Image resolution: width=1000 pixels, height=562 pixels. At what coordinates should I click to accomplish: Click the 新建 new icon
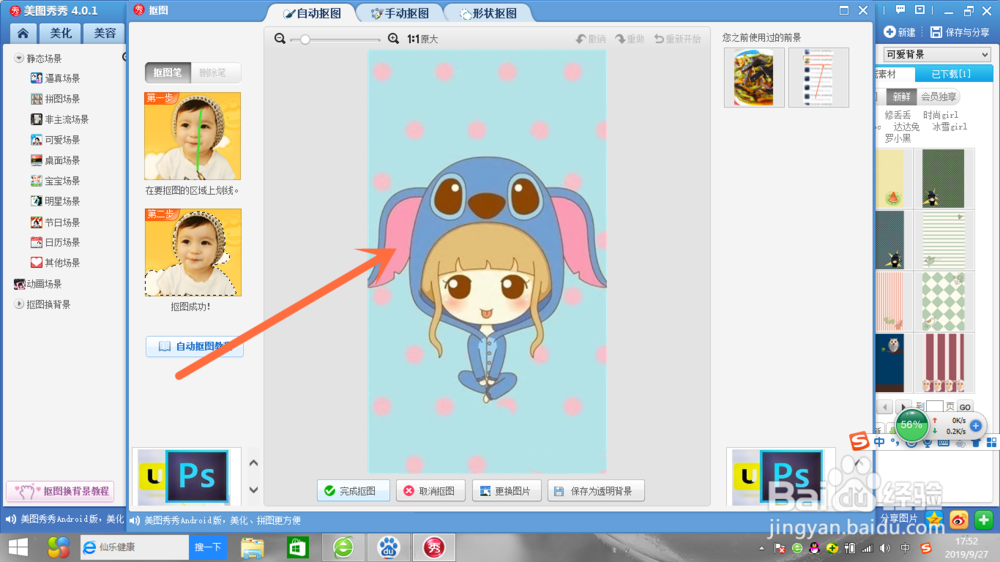[x=899, y=32]
